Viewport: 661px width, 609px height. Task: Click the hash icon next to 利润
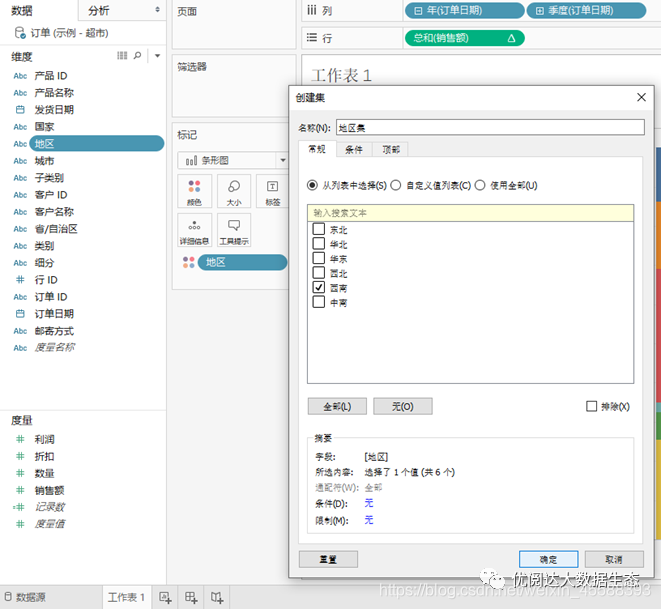(x=20, y=439)
